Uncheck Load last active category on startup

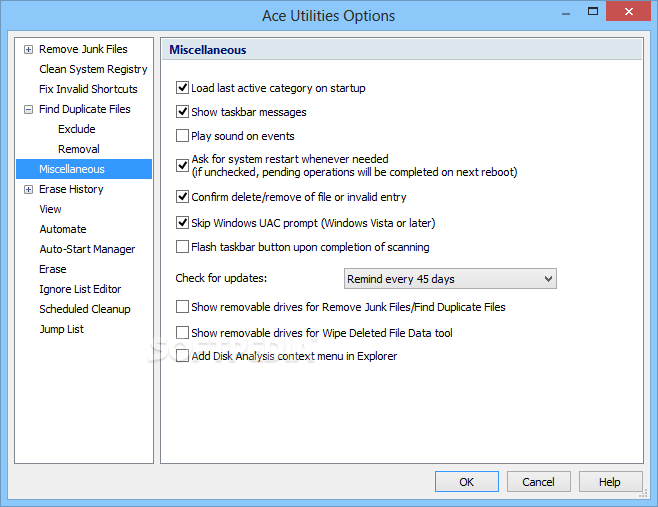click(x=182, y=88)
